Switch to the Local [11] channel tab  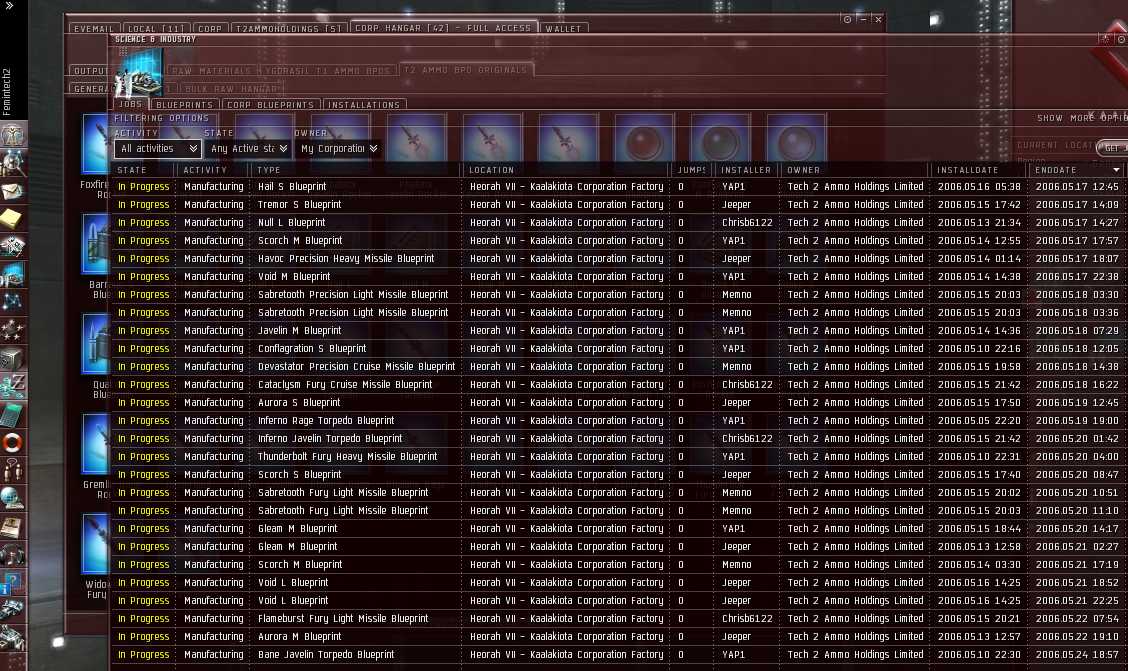tap(155, 29)
